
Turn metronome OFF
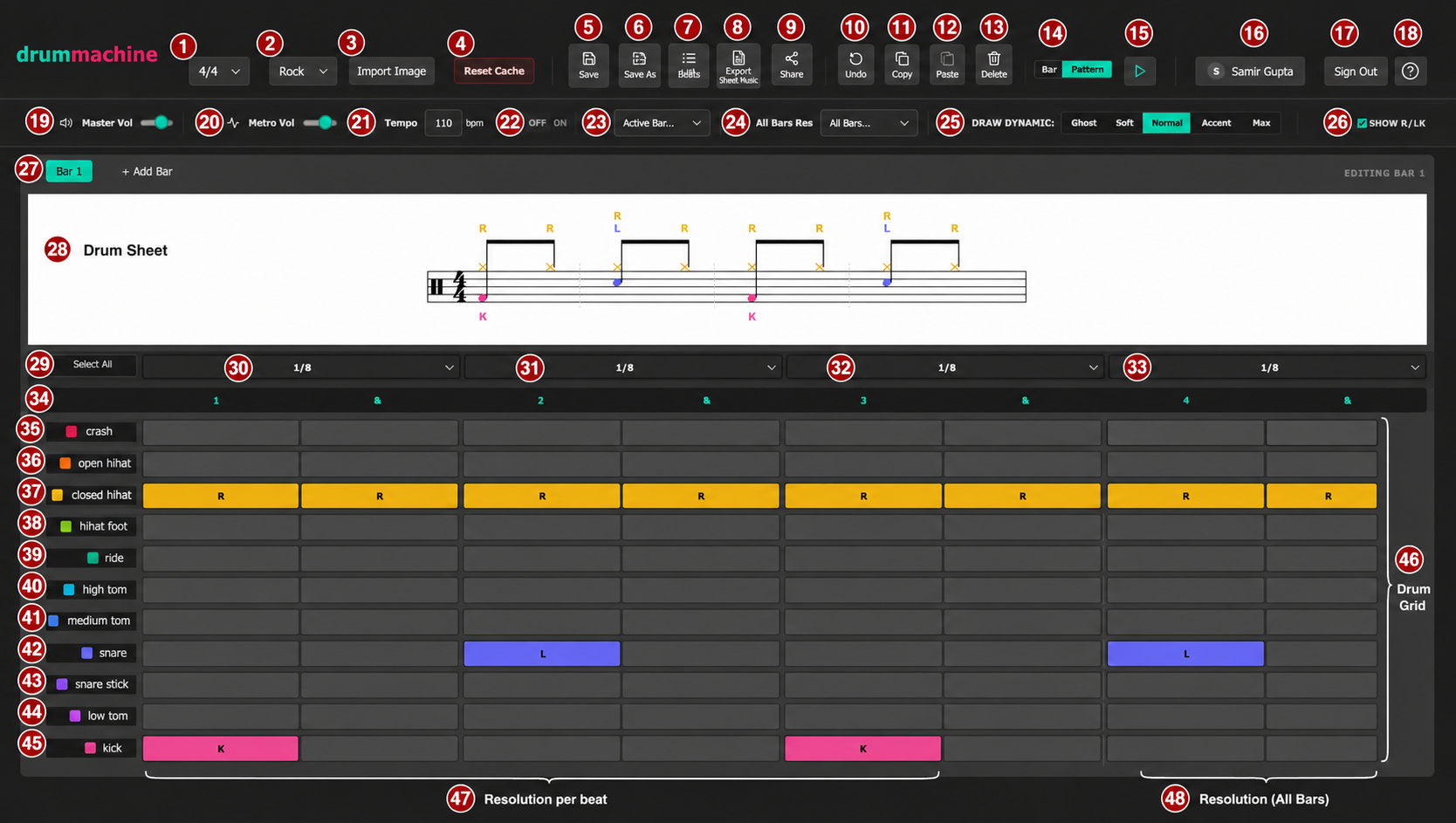click(x=537, y=123)
